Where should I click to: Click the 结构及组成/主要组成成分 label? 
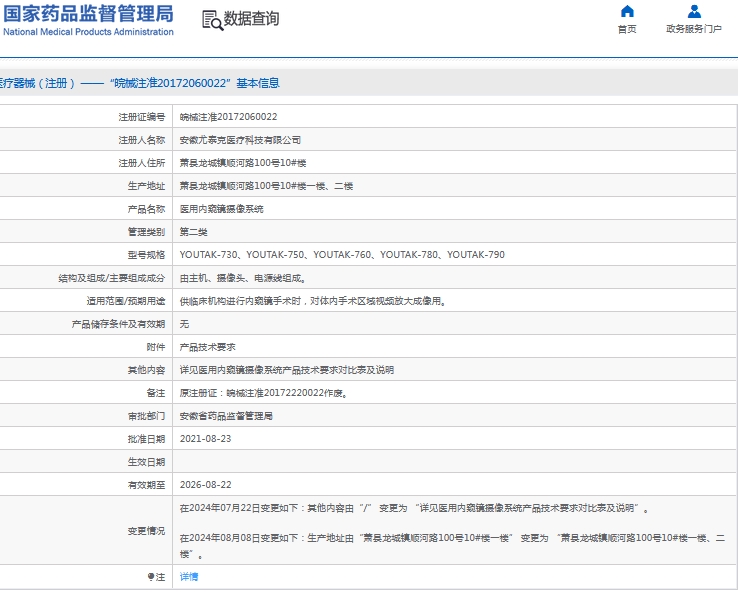point(112,278)
